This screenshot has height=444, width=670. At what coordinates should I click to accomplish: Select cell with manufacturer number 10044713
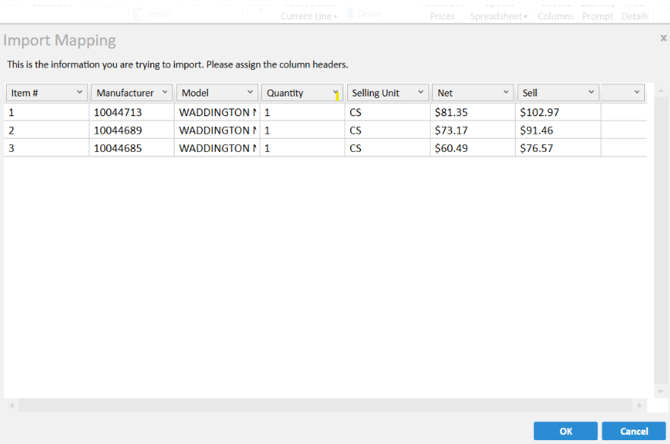[x=132, y=112]
